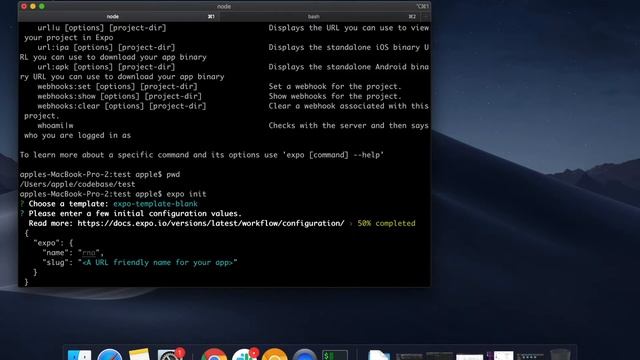Image resolution: width=640 pixels, height=360 pixels.
Task: Click the webhooks:set command entry
Action: tap(117, 86)
